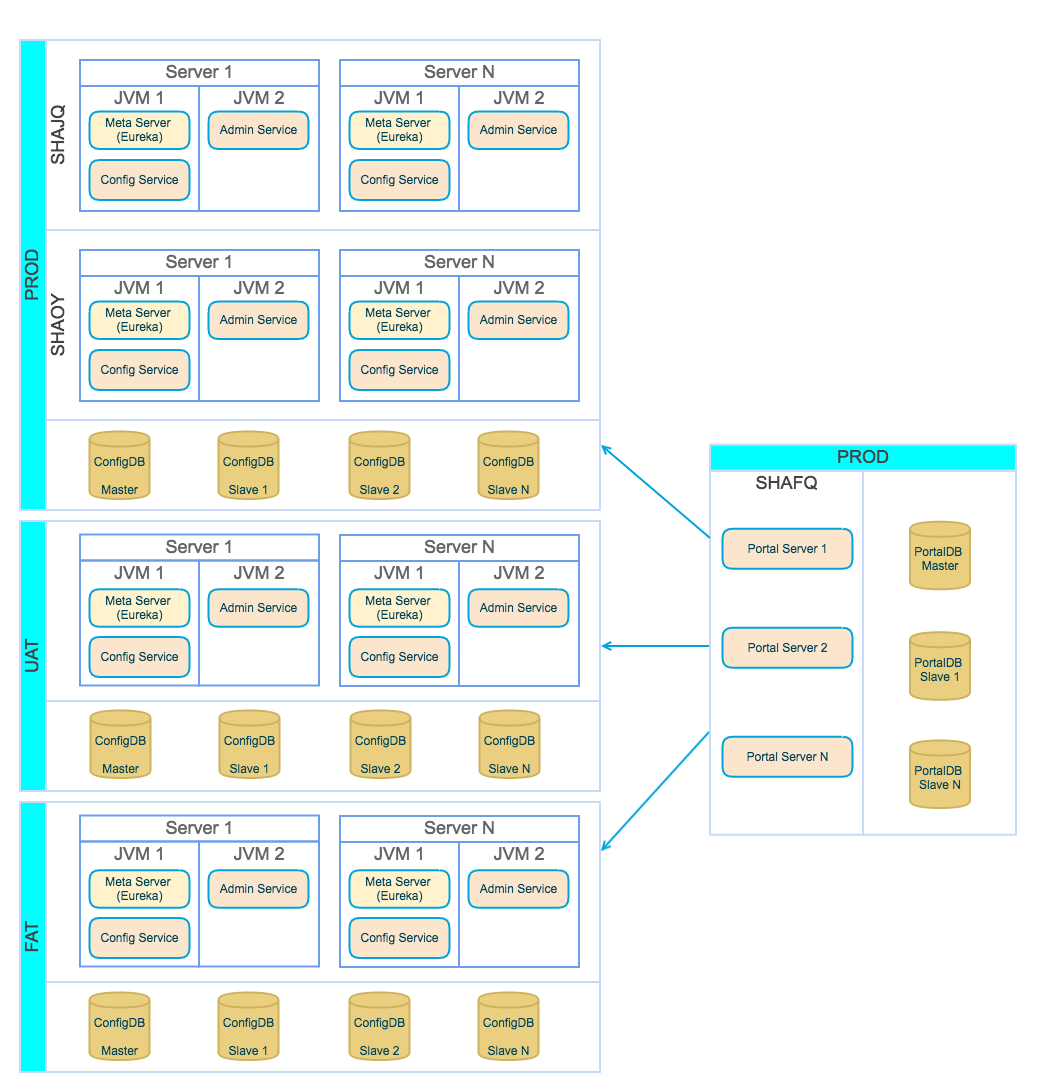Viewport: 1038px width, 1091px height.
Task: Click the Admin Service box in SHAJQ Server 1
Action: 258,129
